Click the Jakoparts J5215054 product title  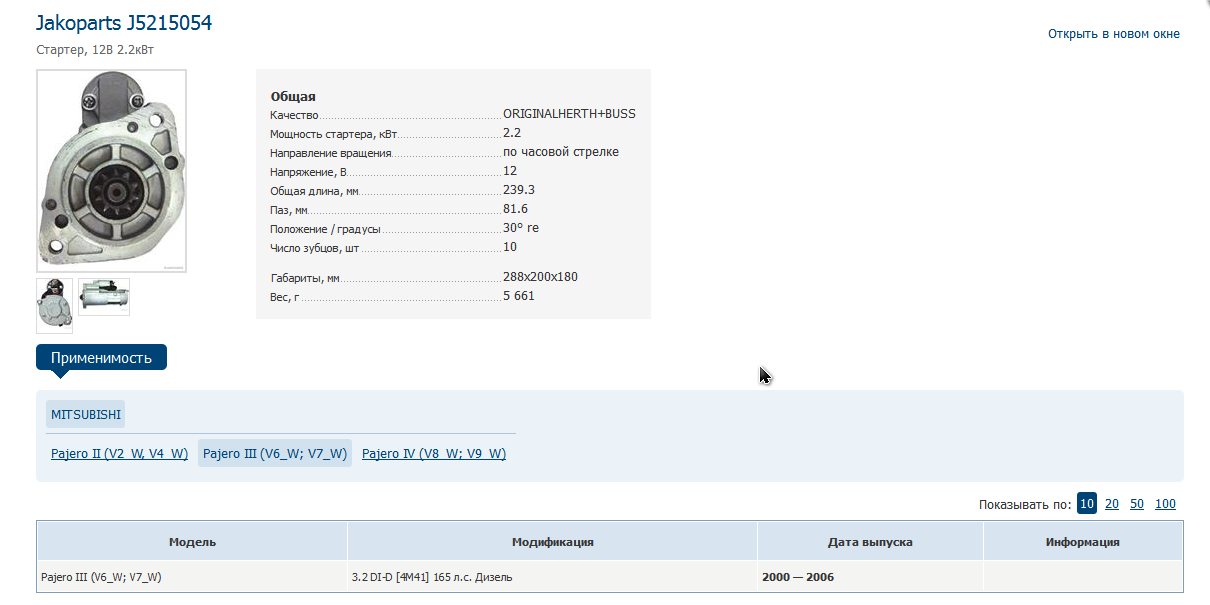coord(124,23)
